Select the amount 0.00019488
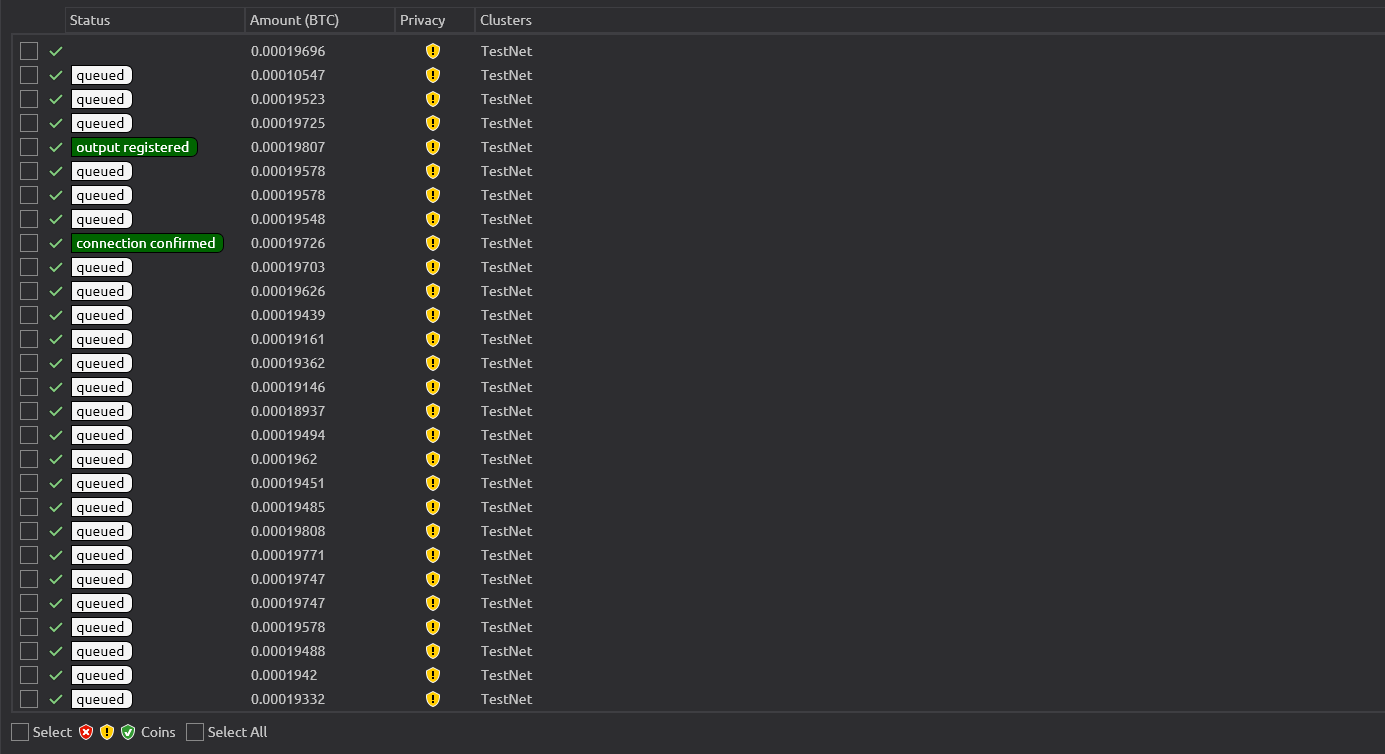This screenshot has height=754, width=1385. [x=288, y=651]
